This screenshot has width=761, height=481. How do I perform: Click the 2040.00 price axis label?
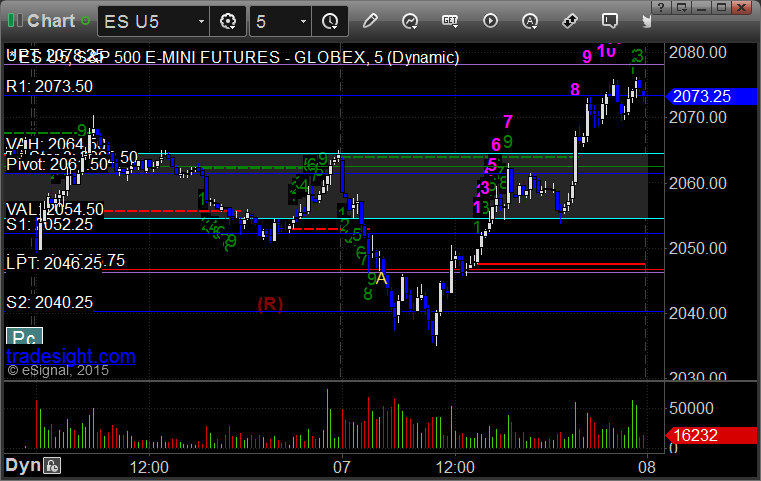click(x=697, y=314)
